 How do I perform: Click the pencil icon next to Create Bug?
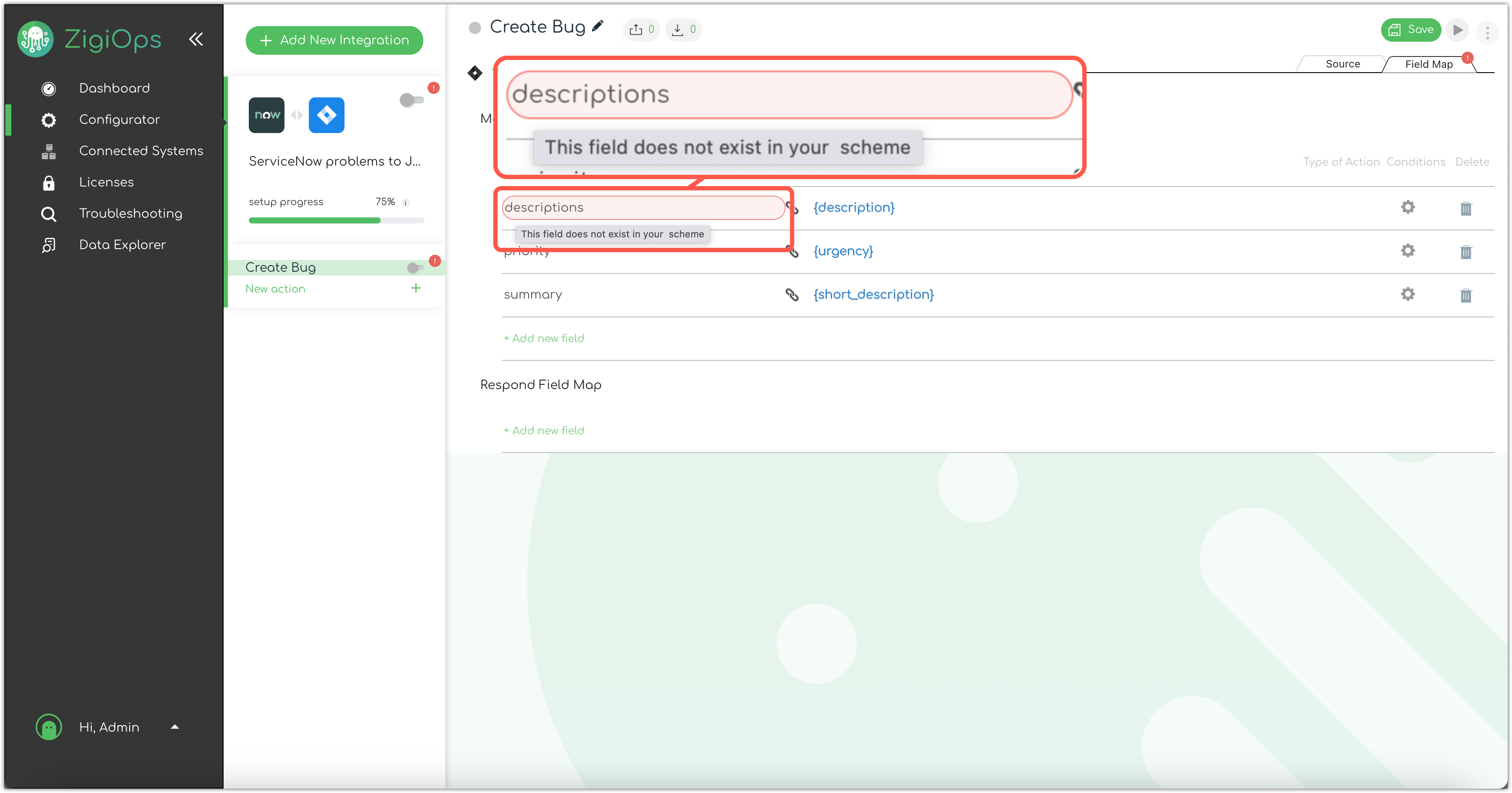598,27
